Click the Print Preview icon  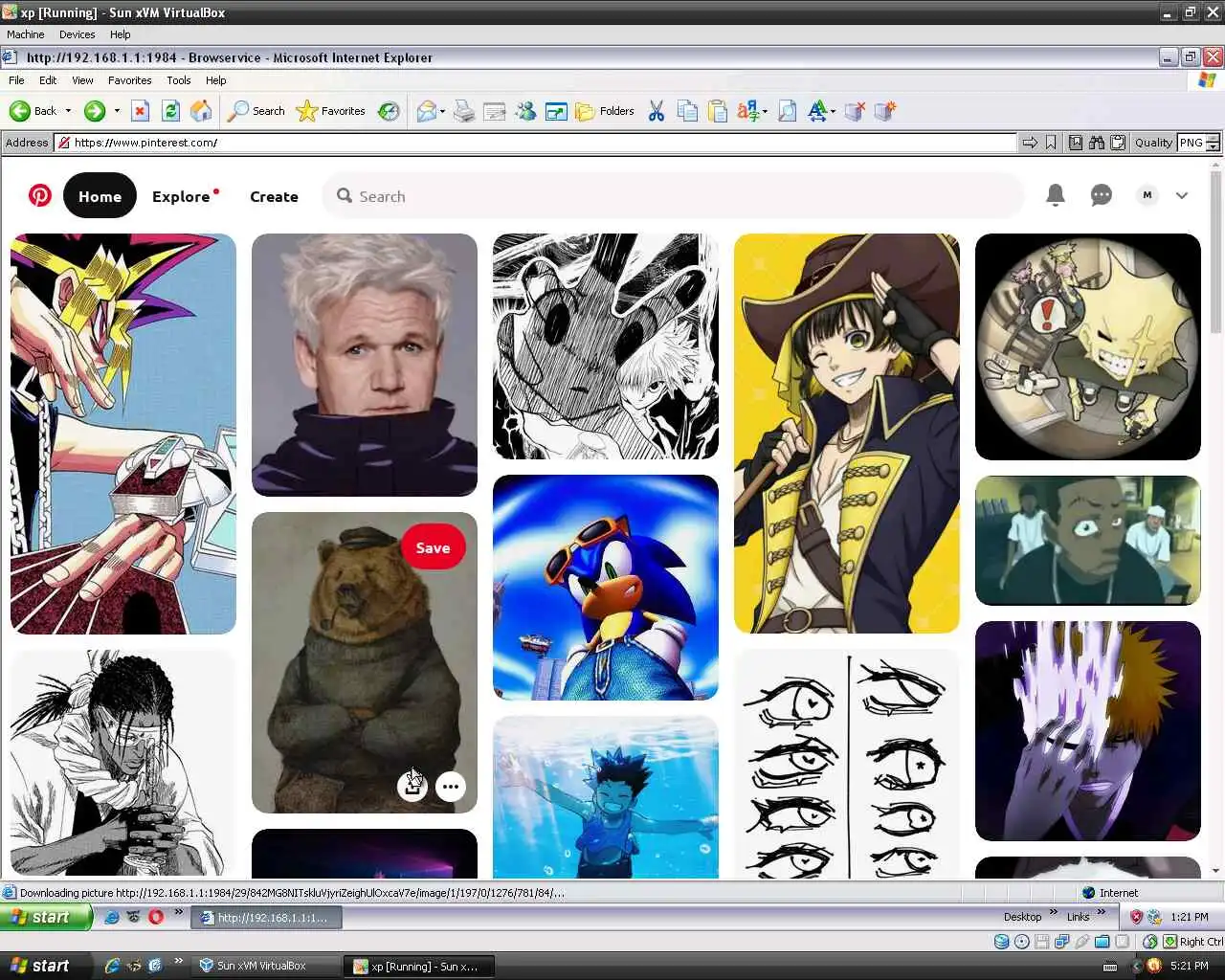coord(788,112)
